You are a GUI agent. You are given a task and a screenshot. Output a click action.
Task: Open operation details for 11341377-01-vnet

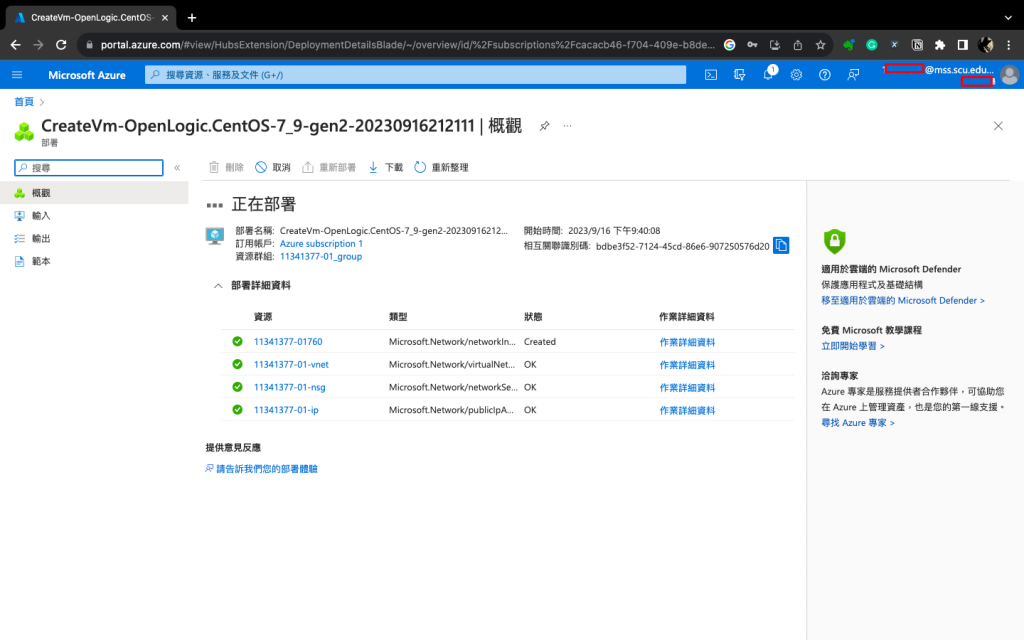[687, 365]
